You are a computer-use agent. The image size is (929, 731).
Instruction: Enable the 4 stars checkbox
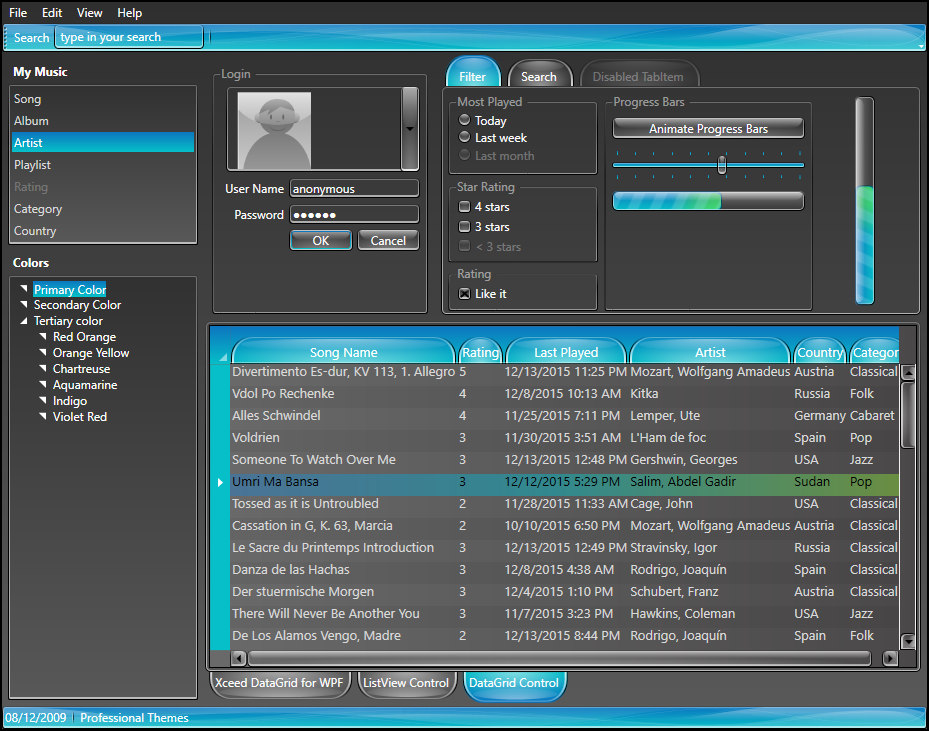pyautogui.click(x=464, y=207)
